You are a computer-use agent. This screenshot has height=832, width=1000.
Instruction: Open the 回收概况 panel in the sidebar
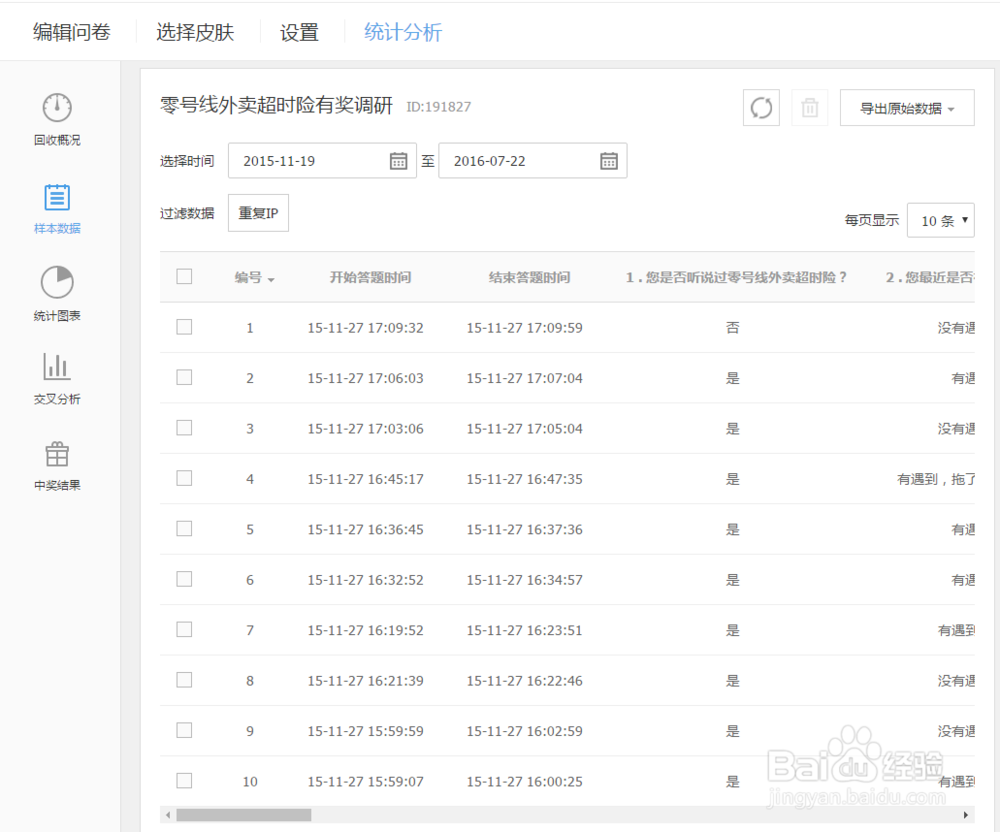coord(57,118)
